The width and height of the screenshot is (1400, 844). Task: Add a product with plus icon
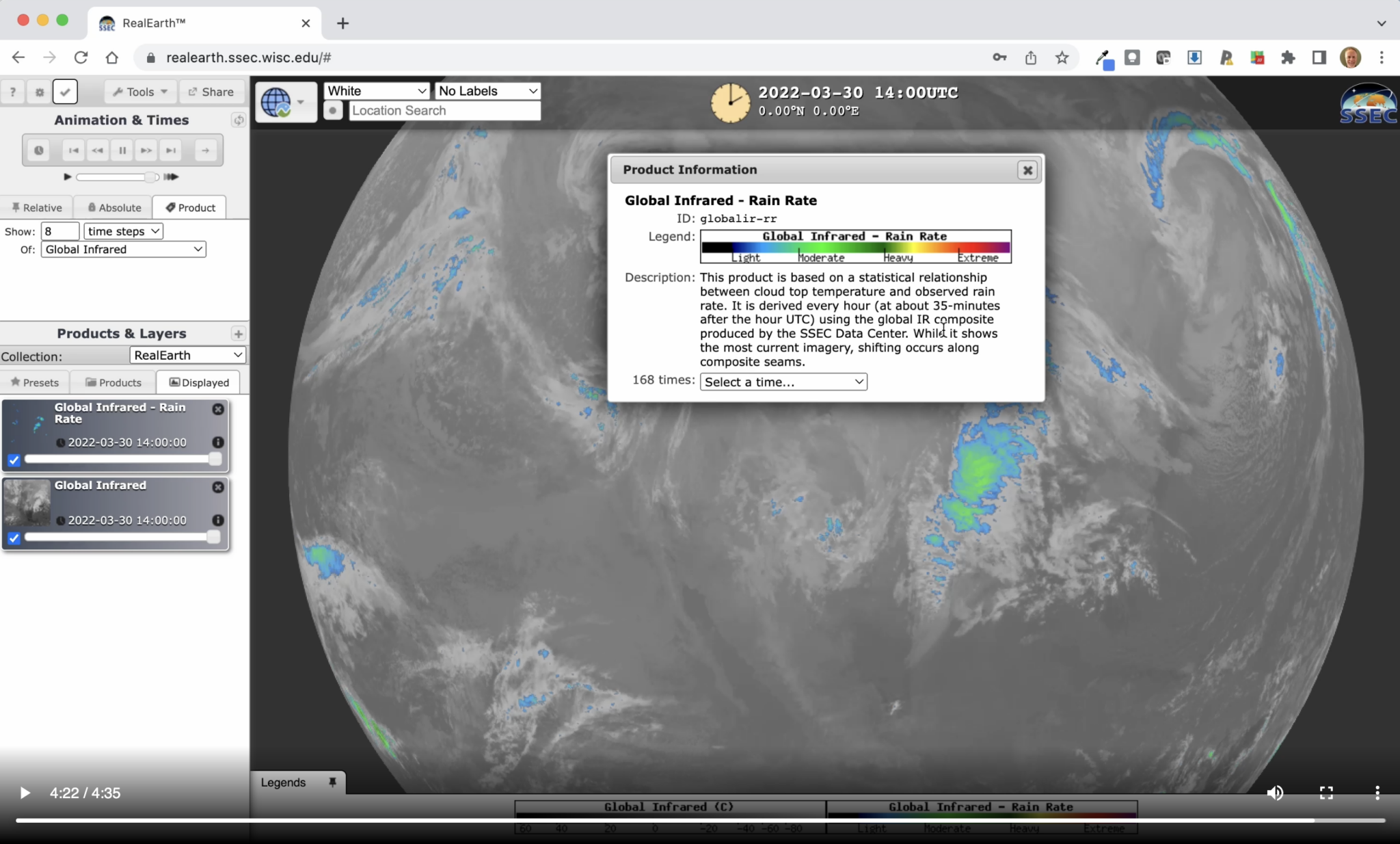point(238,334)
